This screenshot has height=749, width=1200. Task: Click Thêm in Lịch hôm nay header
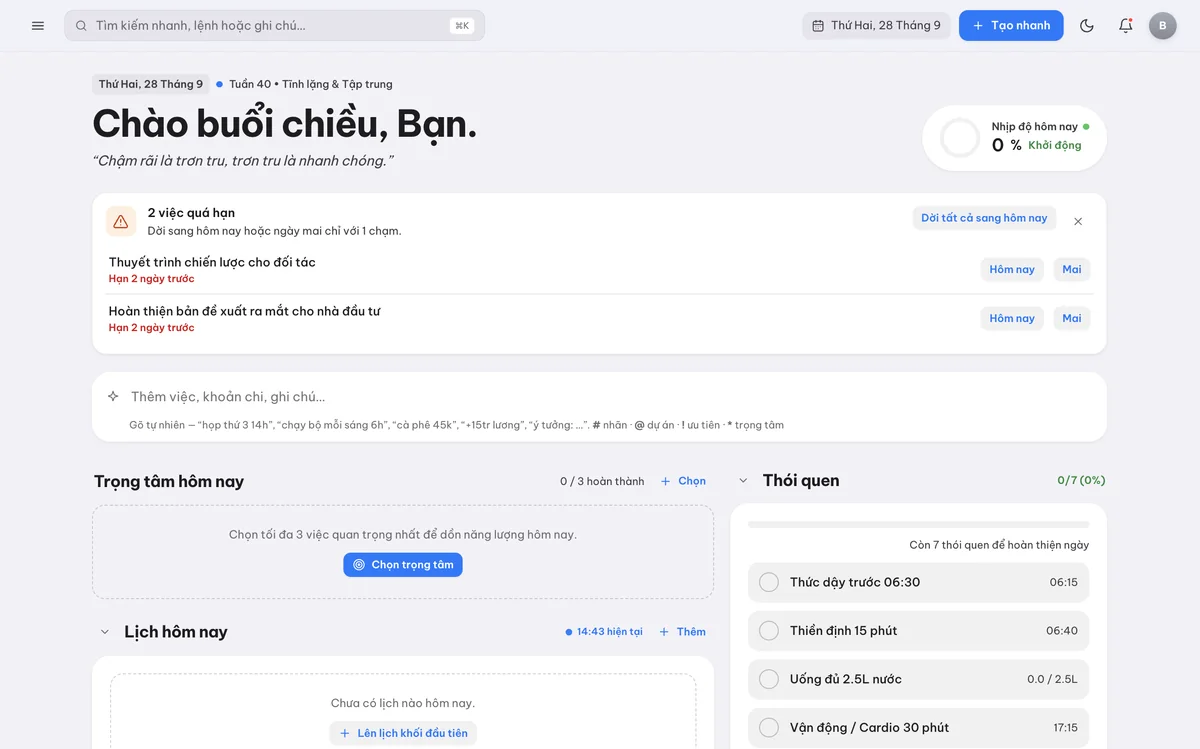(x=682, y=632)
